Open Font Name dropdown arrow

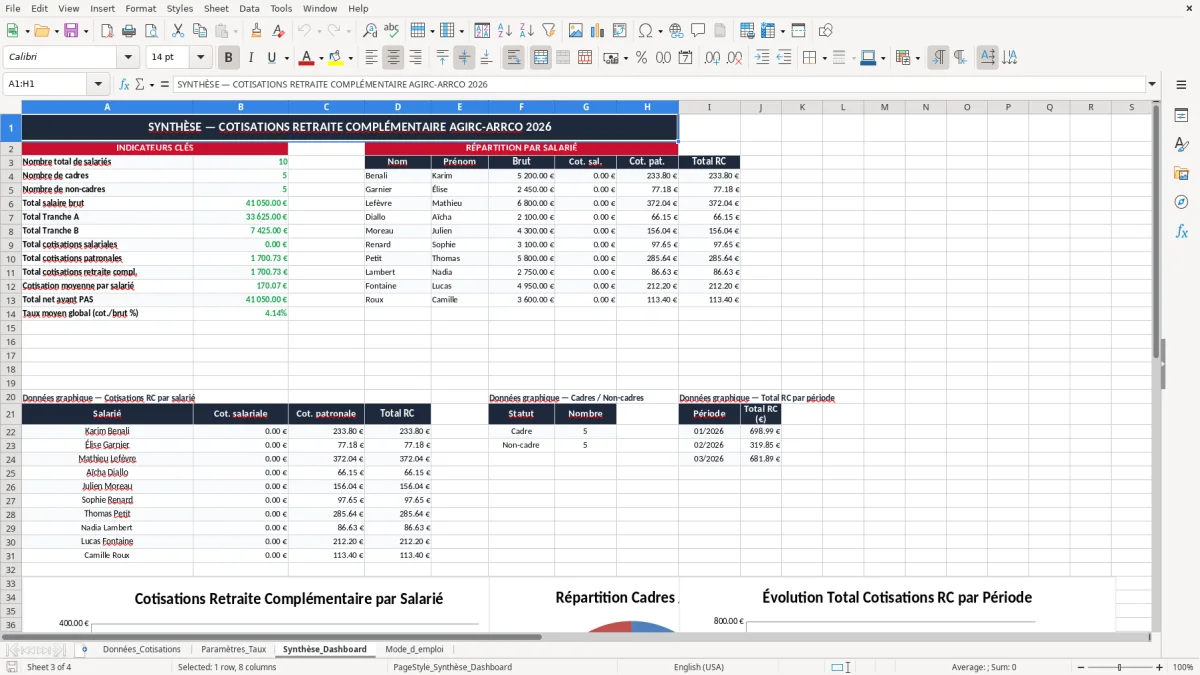(x=128, y=58)
